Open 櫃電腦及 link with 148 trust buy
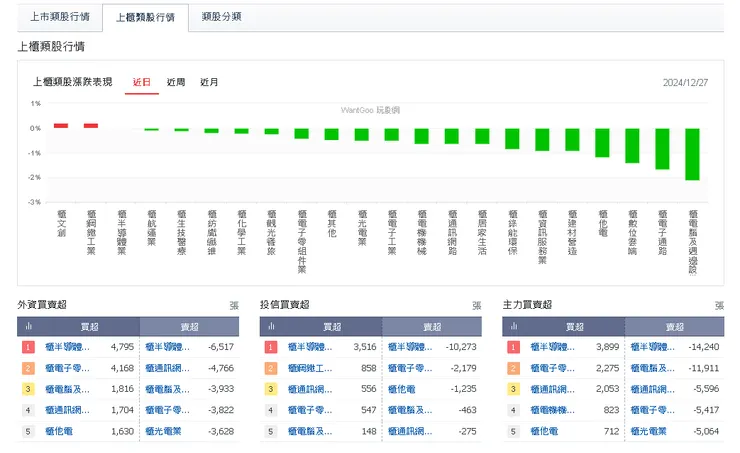This screenshot has width=740, height=453. tap(310, 431)
